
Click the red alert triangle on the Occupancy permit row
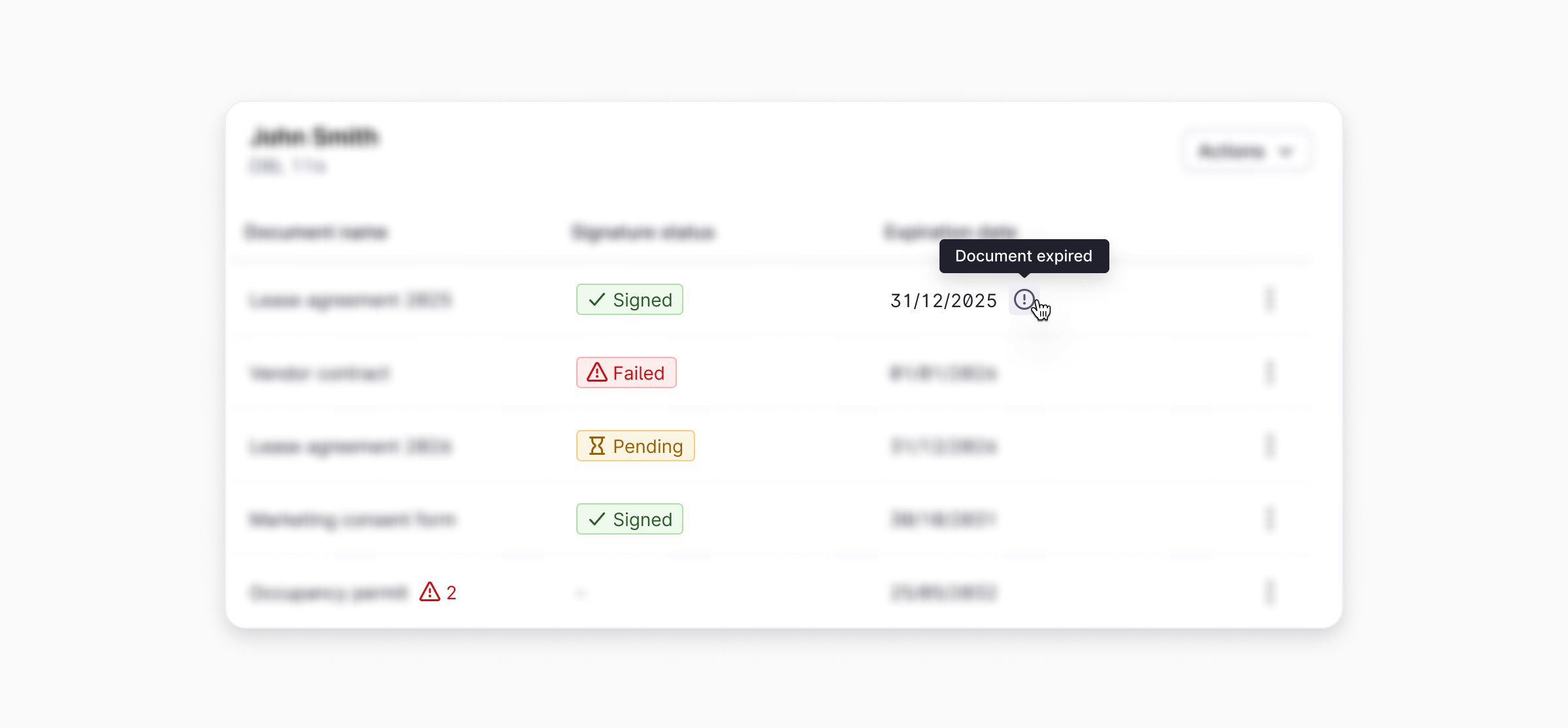(x=429, y=591)
